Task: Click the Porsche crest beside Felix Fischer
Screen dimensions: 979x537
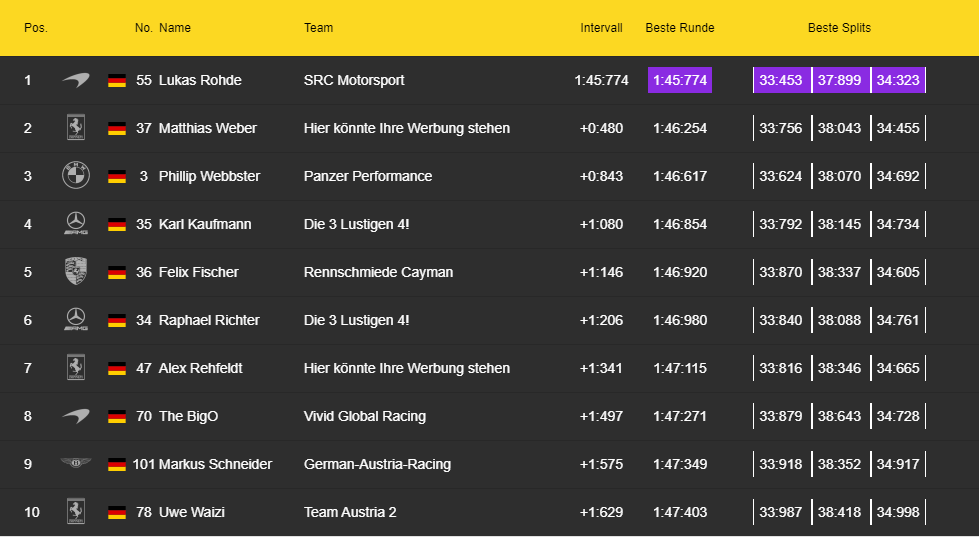Action: pos(76,272)
